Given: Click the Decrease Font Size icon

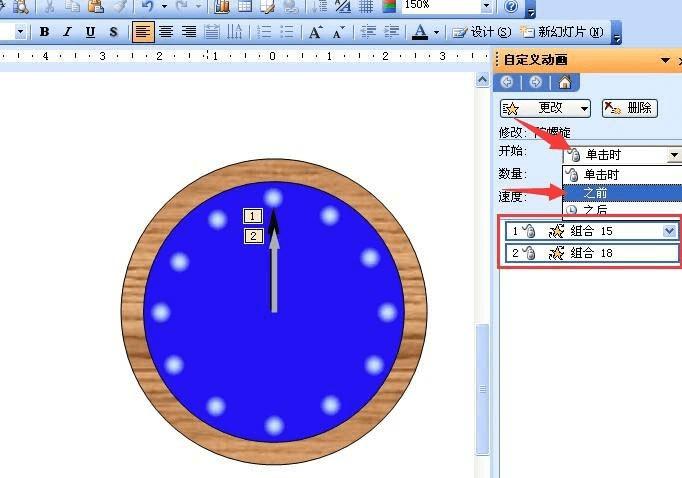Looking at the screenshot, I should click(x=338, y=32).
